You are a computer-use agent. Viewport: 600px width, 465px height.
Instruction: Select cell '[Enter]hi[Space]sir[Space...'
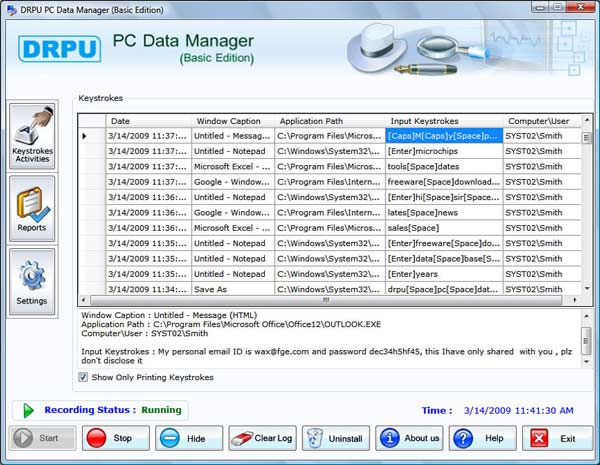click(x=444, y=197)
